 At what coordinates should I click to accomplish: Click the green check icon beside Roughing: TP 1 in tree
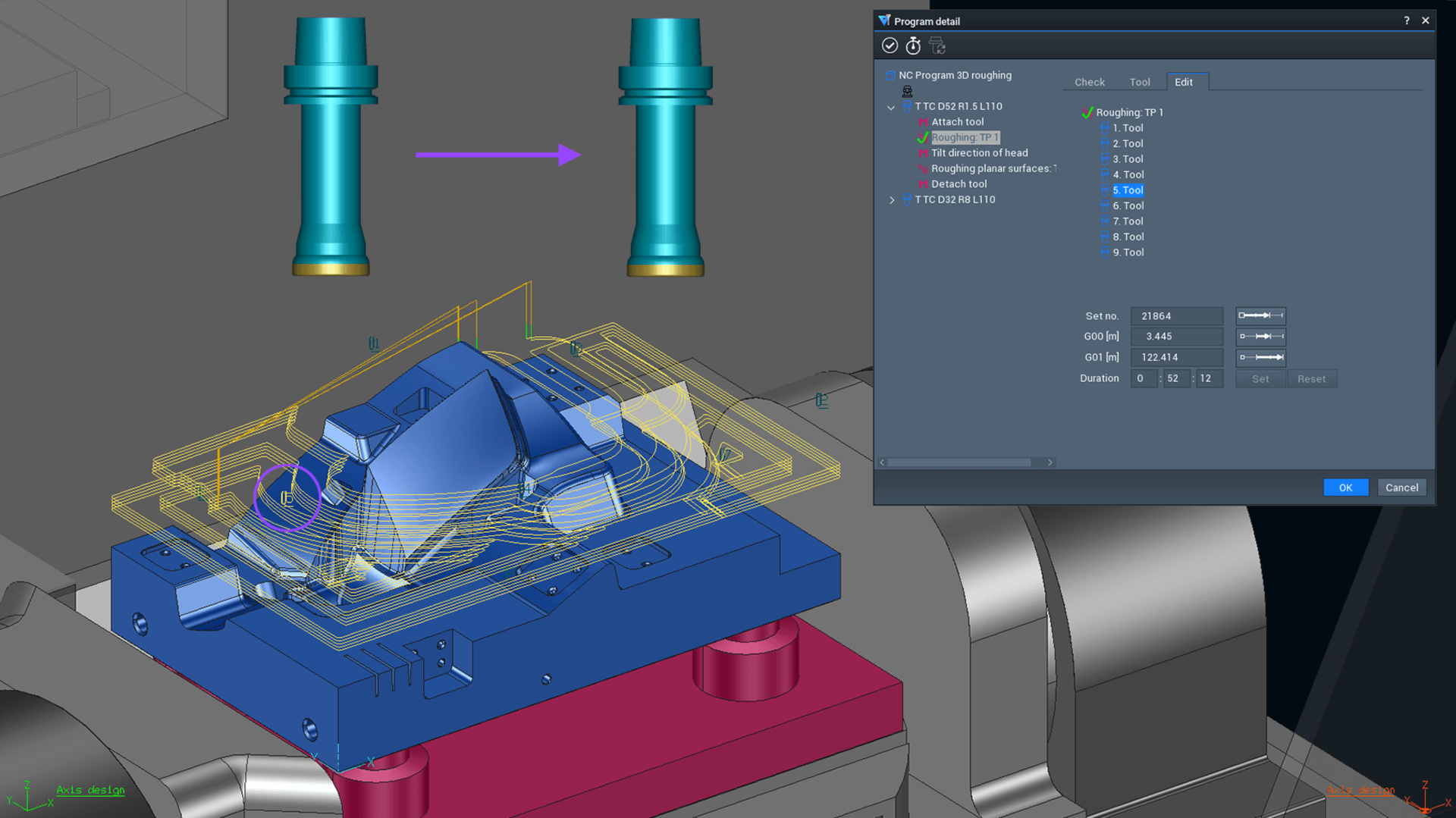point(923,137)
